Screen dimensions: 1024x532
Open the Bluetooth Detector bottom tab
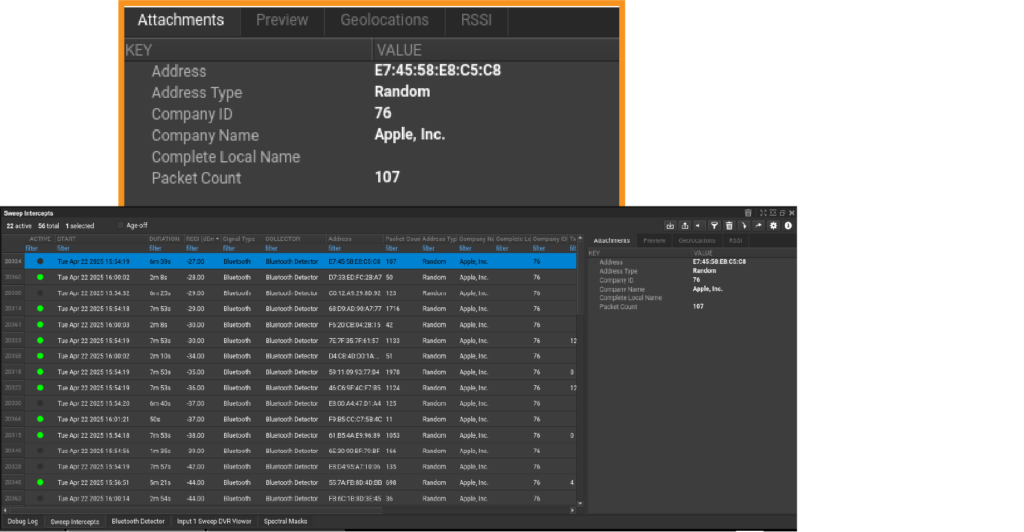click(138, 521)
